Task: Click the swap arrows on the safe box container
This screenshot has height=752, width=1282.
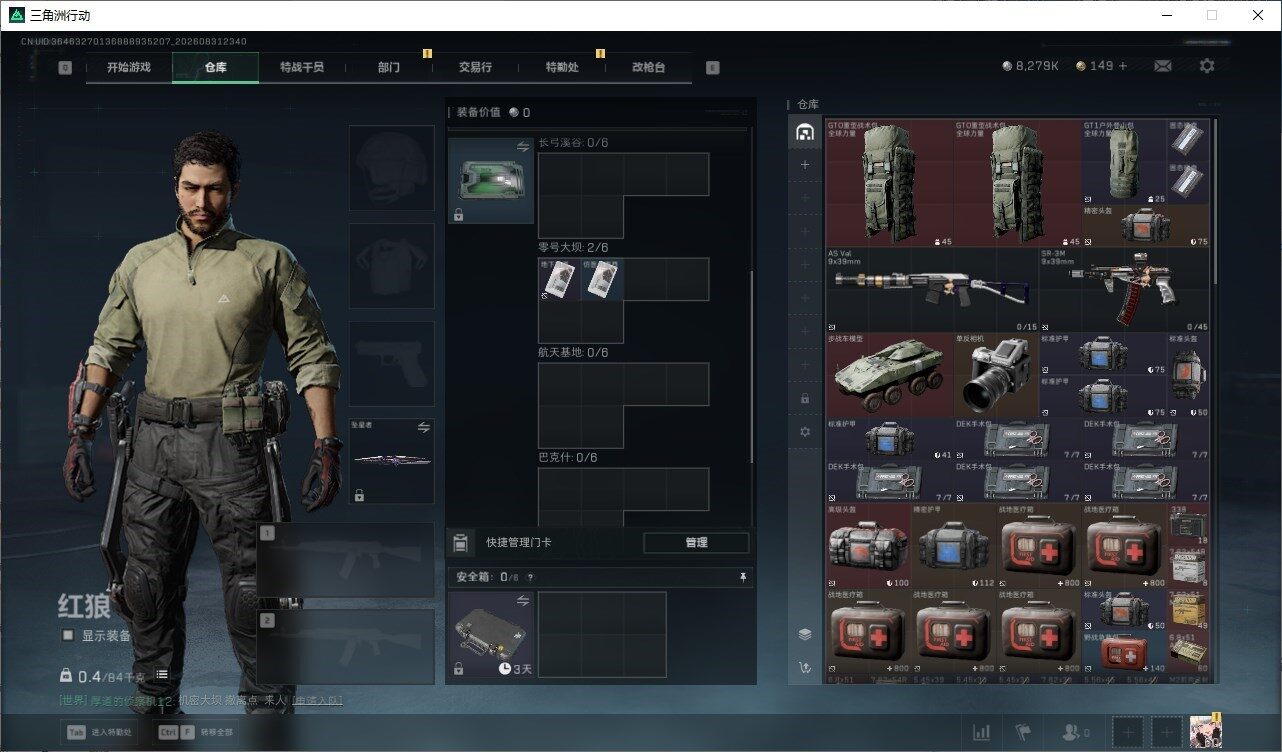Action: coord(522,601)
